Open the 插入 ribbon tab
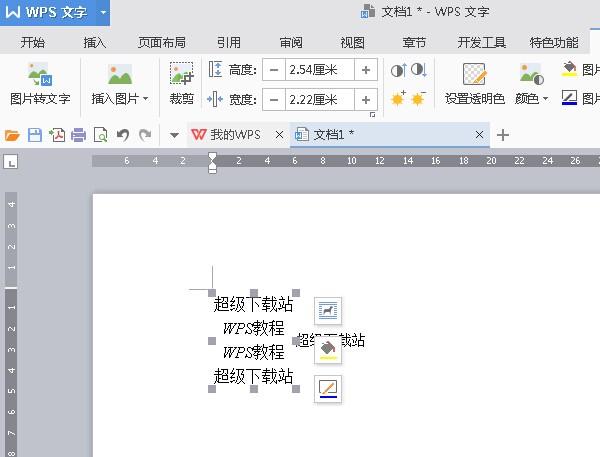The image size is (600, 457). click(95, 42)
